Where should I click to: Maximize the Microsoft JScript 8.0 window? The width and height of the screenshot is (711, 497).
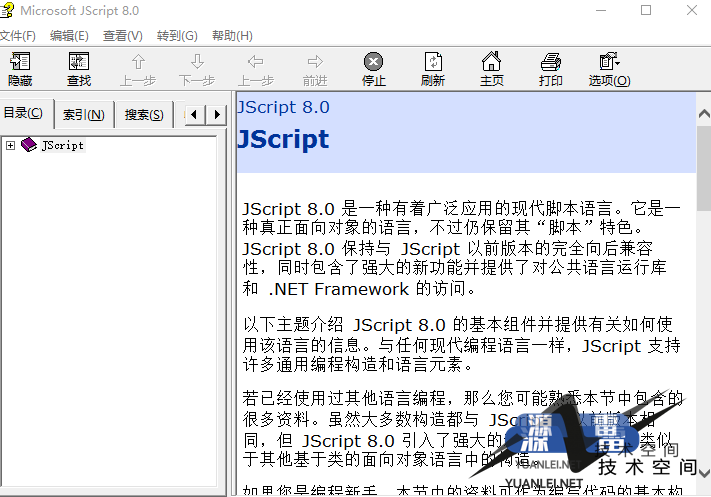pyautogui.click(x=646, y=10)
